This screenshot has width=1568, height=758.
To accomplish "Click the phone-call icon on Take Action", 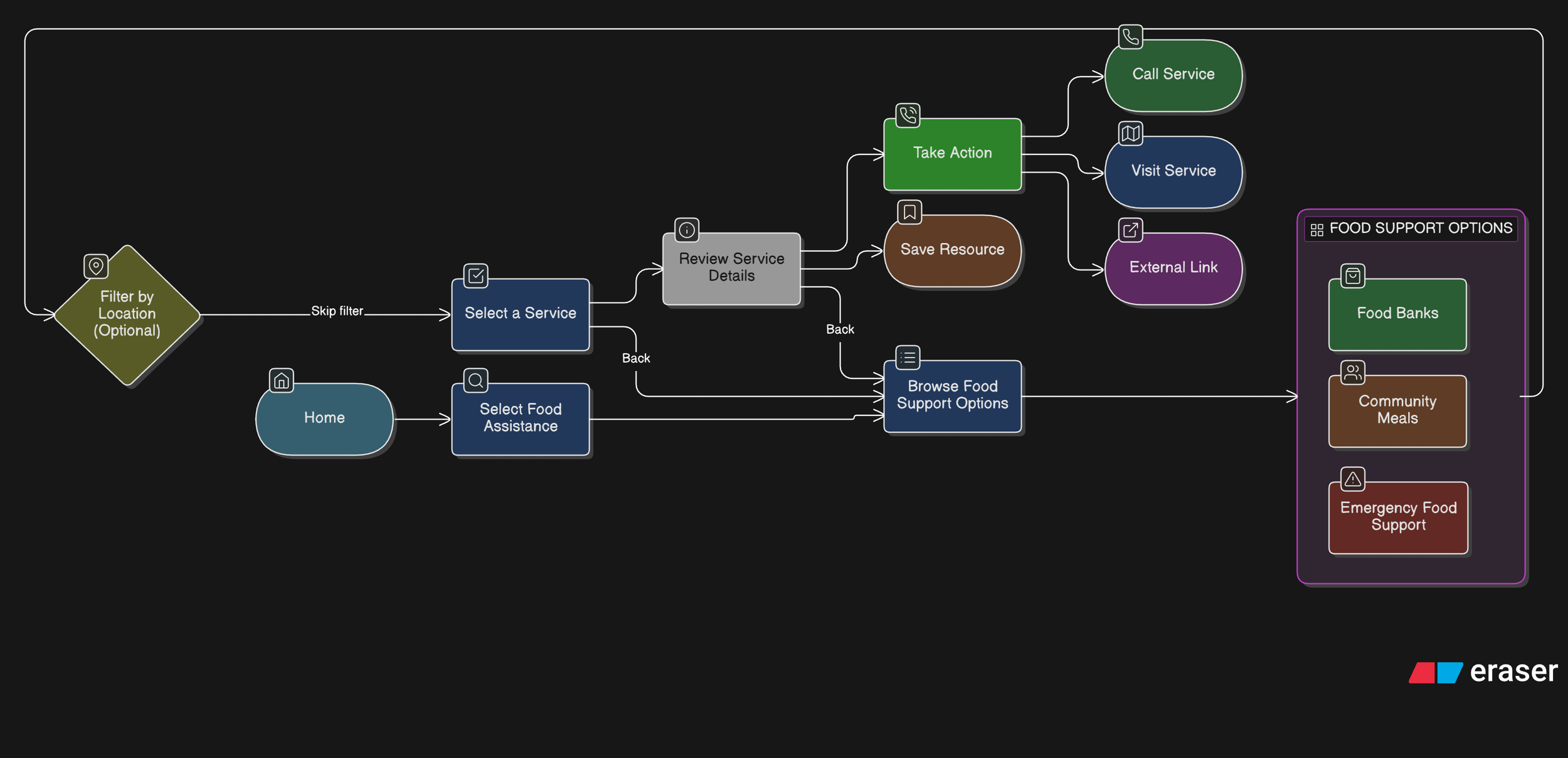I will (908, 115).
